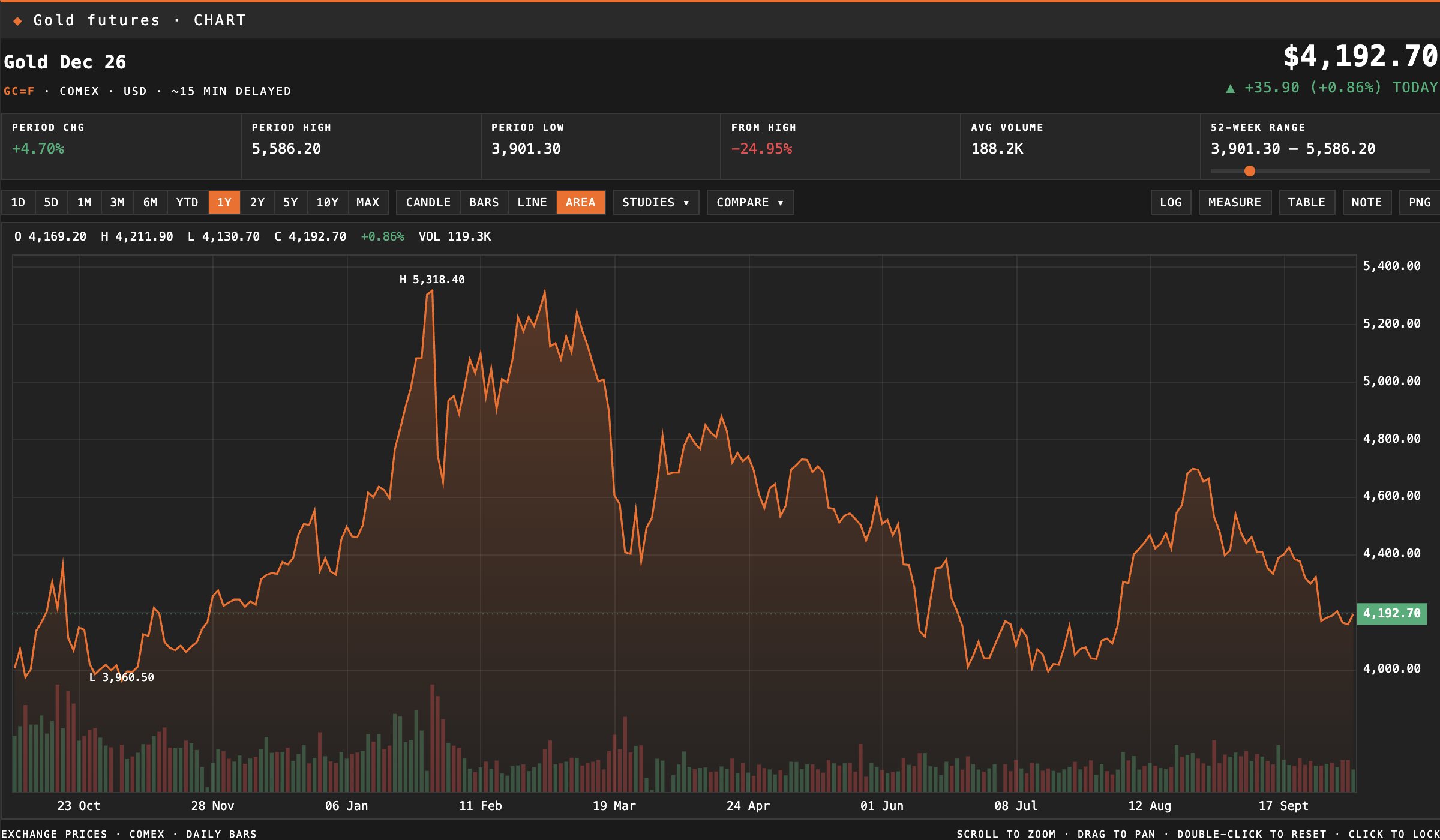Viewport: 1440px width, 840px height.
Task: Show the 10Y price history
Action: pyautogui.click(x=328, y=202)
